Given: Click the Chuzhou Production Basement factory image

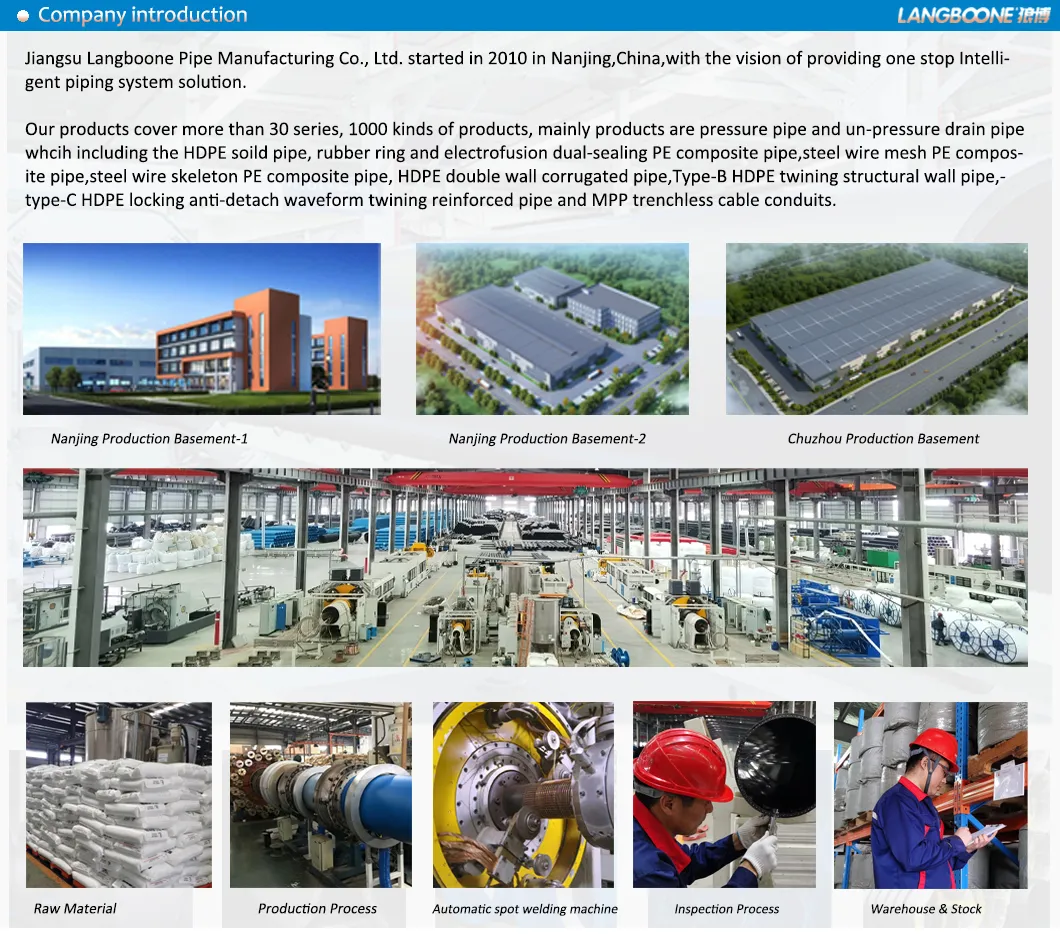Looking at the screenshot, I should [876, 328].
